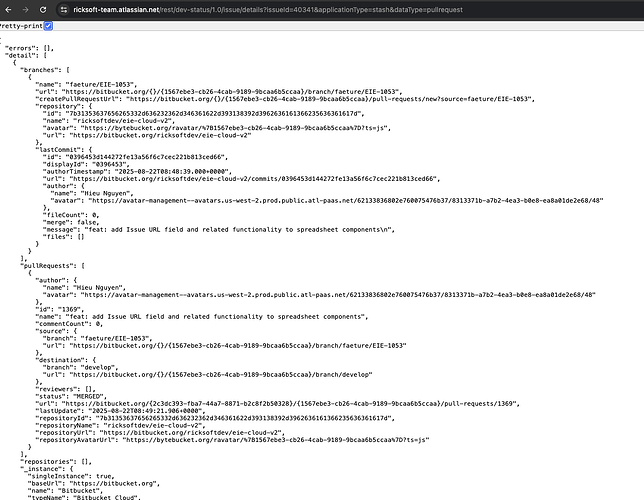The width and height of the screenshot is (644, 500).
Task: Untick the Pretty-print checkbox
Action: pyautogui.click(x=48, y=26)
